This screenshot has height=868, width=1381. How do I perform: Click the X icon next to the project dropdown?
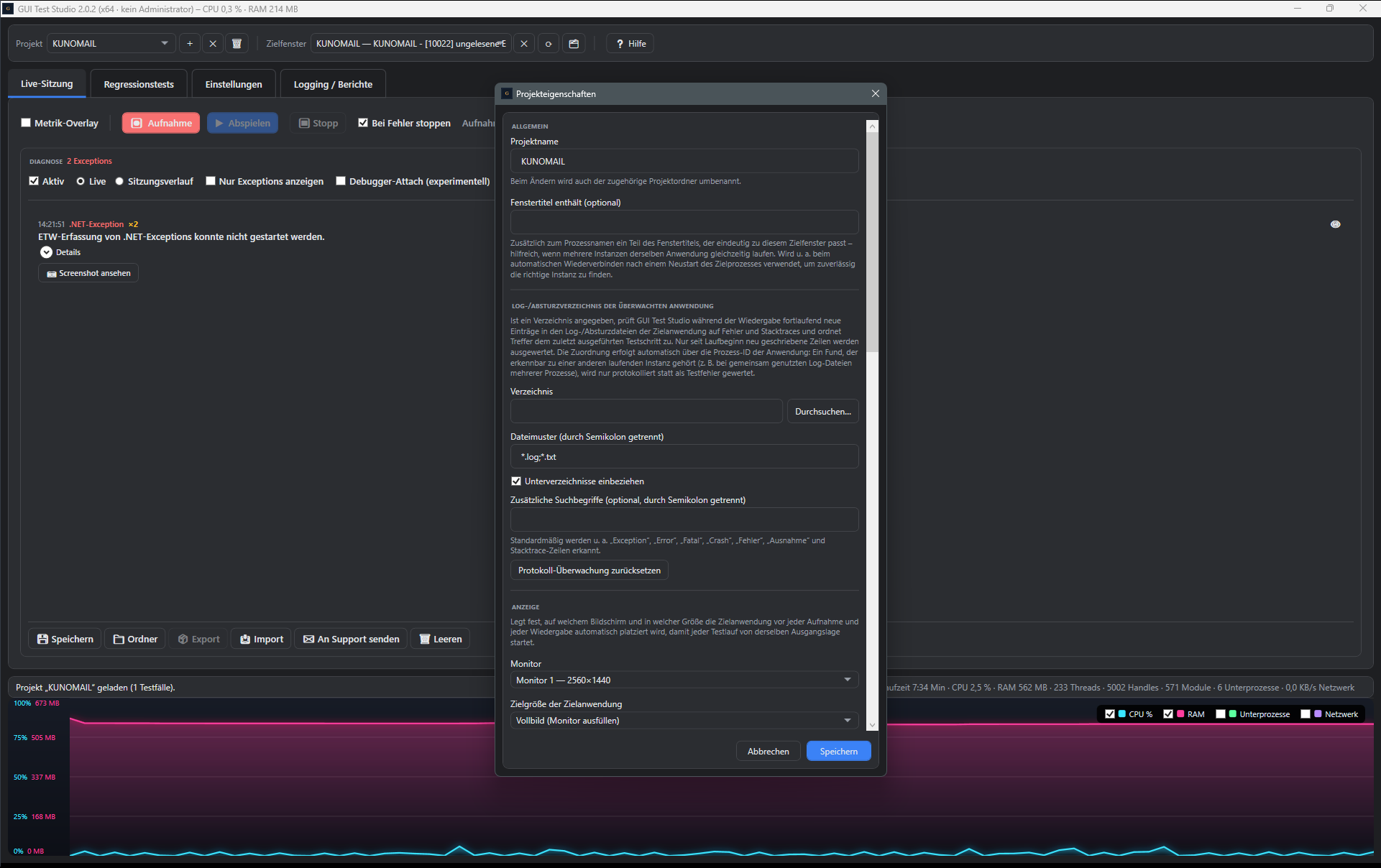coord(213,44)
